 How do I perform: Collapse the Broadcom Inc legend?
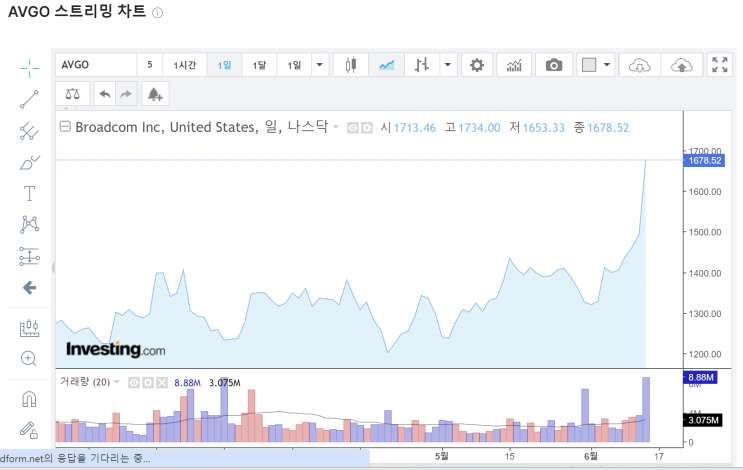pos(65,127)
